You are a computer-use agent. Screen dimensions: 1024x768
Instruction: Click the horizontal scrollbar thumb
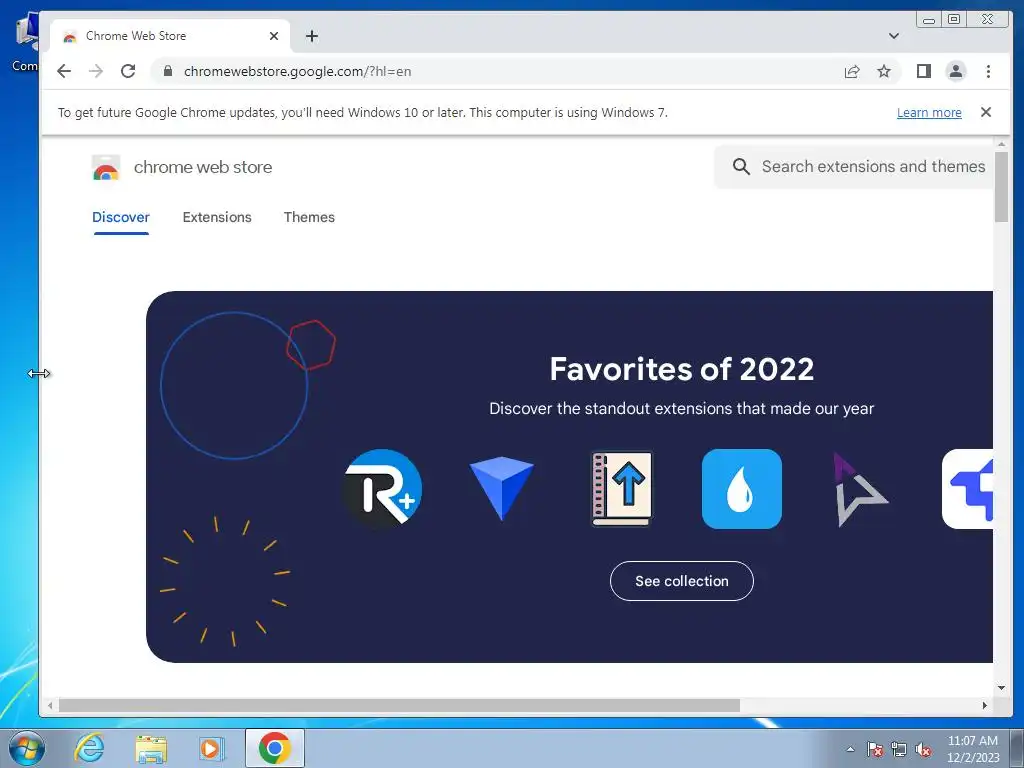(399, 705)
